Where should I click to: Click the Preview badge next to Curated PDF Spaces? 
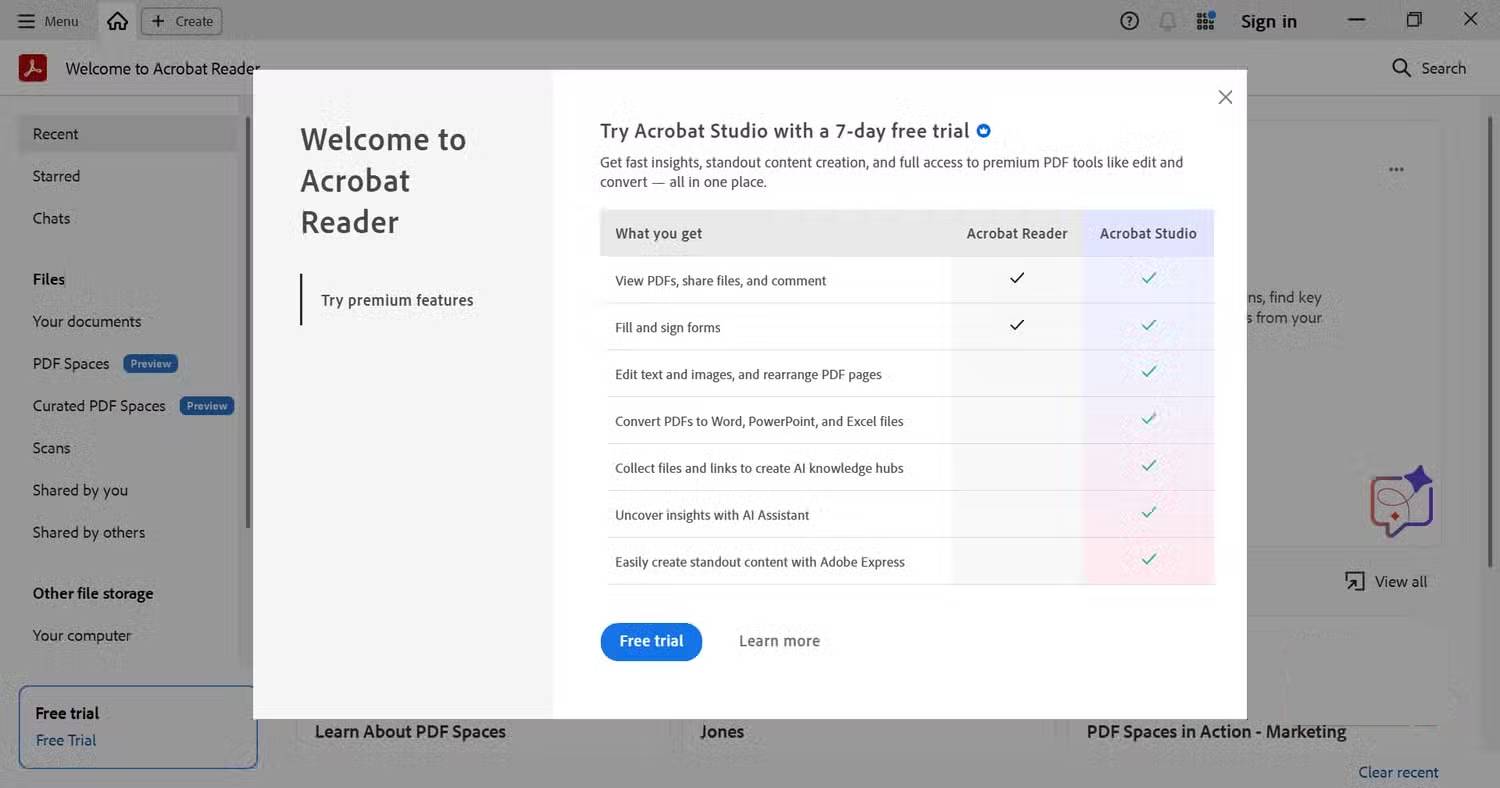[x=207, y=406]
